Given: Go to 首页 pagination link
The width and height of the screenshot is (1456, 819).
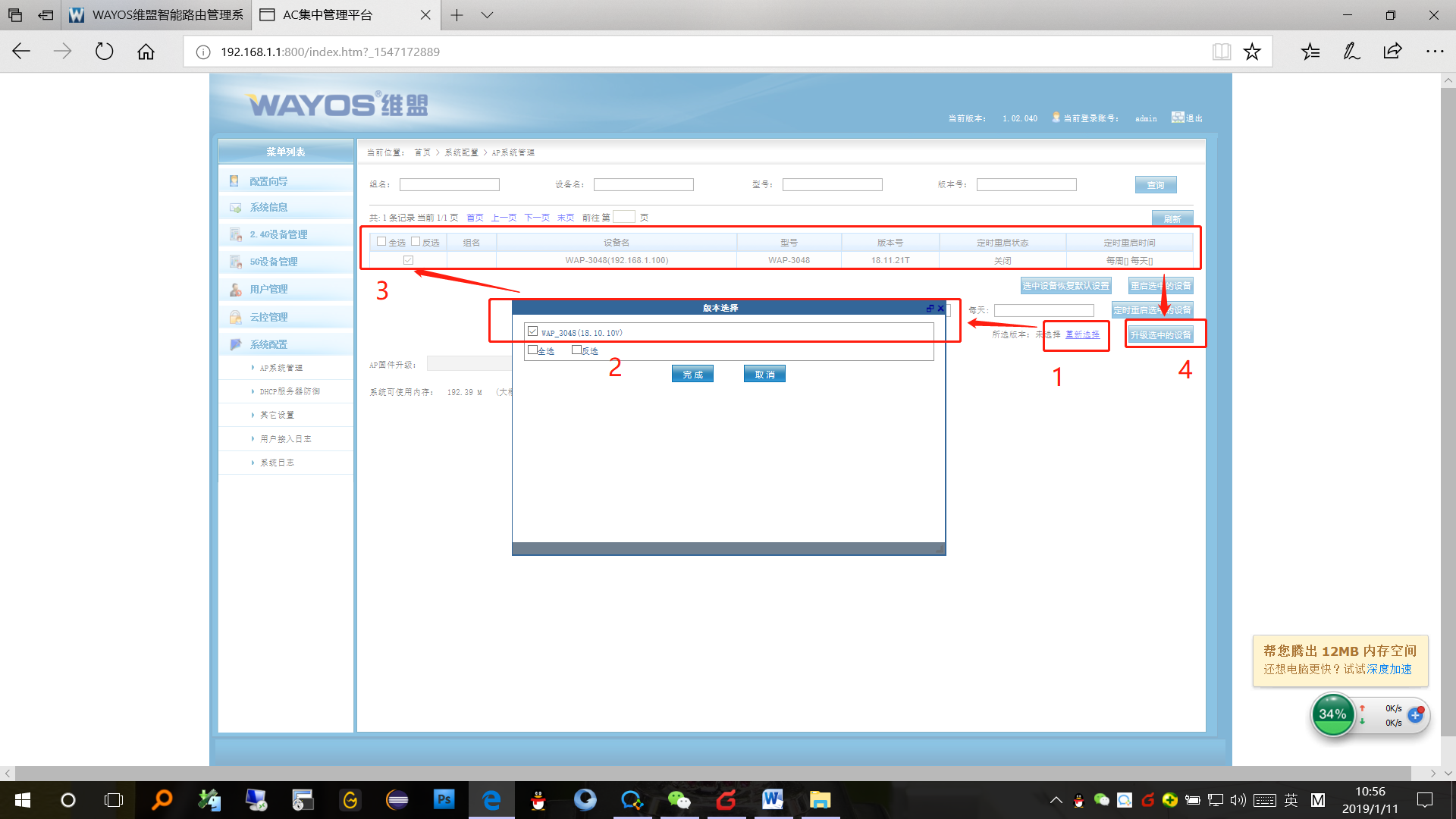Looking at the screenshot, I should coord(475,218).
